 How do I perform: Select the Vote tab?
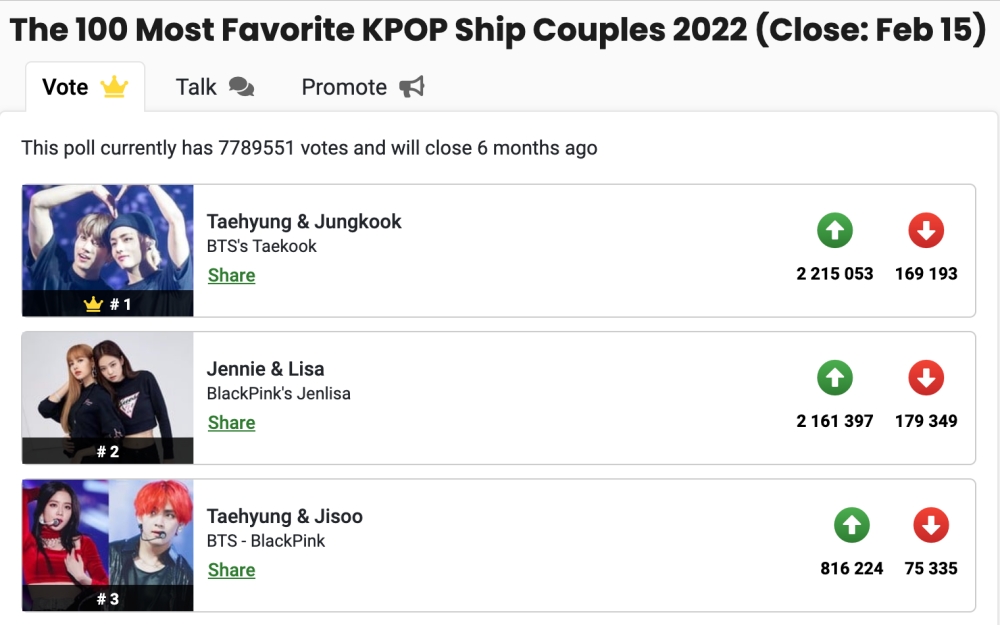tap(65, 87)
